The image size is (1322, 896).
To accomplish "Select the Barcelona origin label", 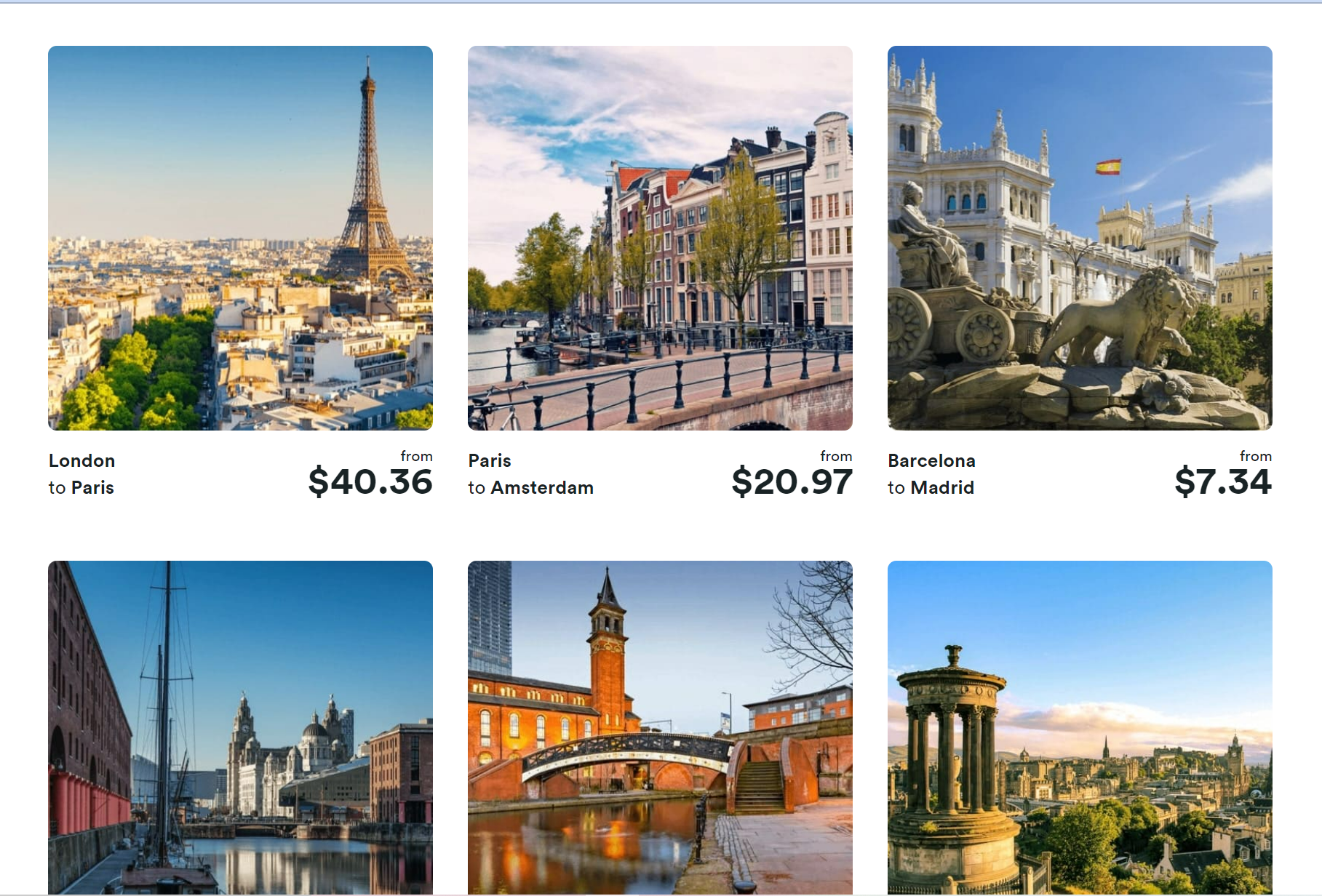I will (x=932, y=461).
